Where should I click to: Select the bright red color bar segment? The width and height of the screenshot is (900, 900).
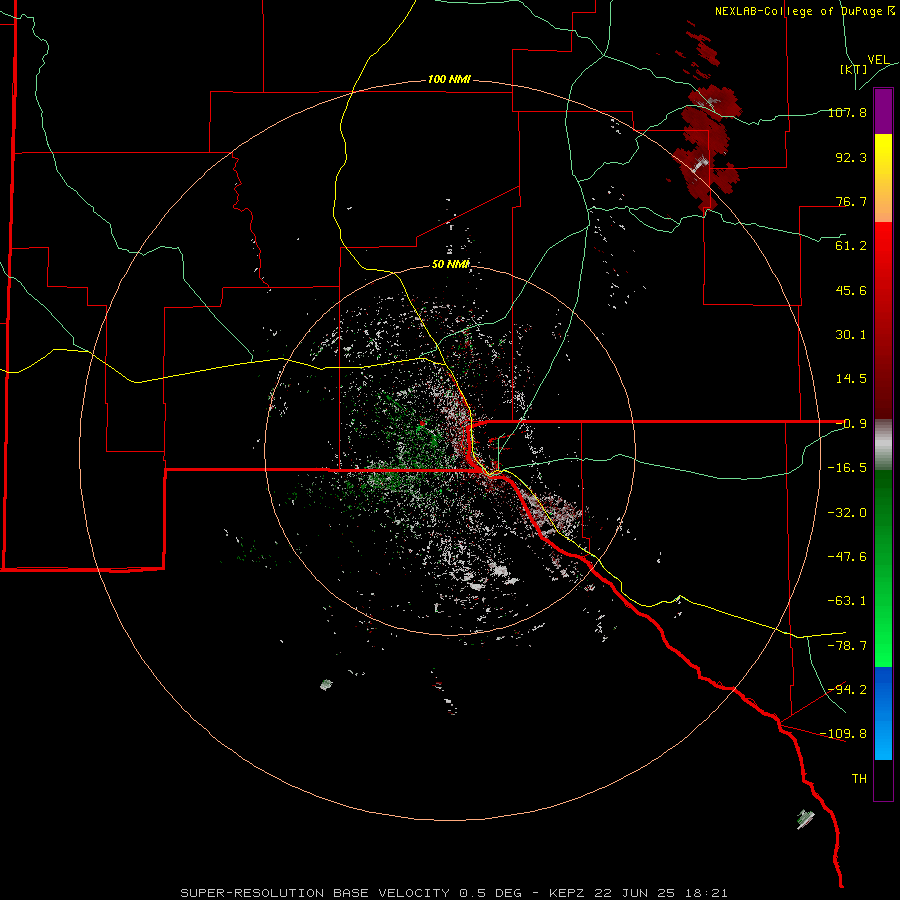tap(883, 244)
